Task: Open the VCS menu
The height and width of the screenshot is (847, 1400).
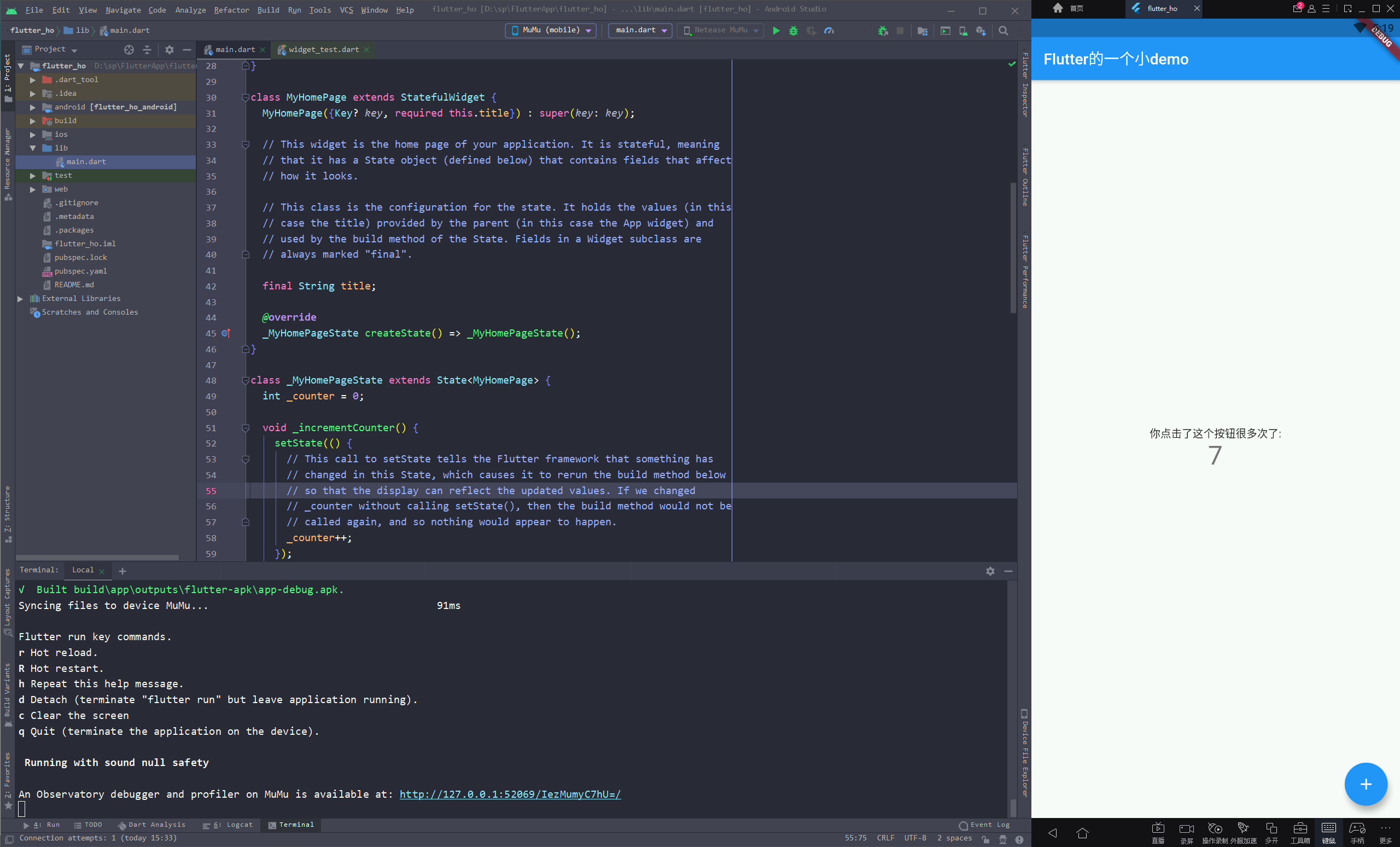Action: coord(346,10)
